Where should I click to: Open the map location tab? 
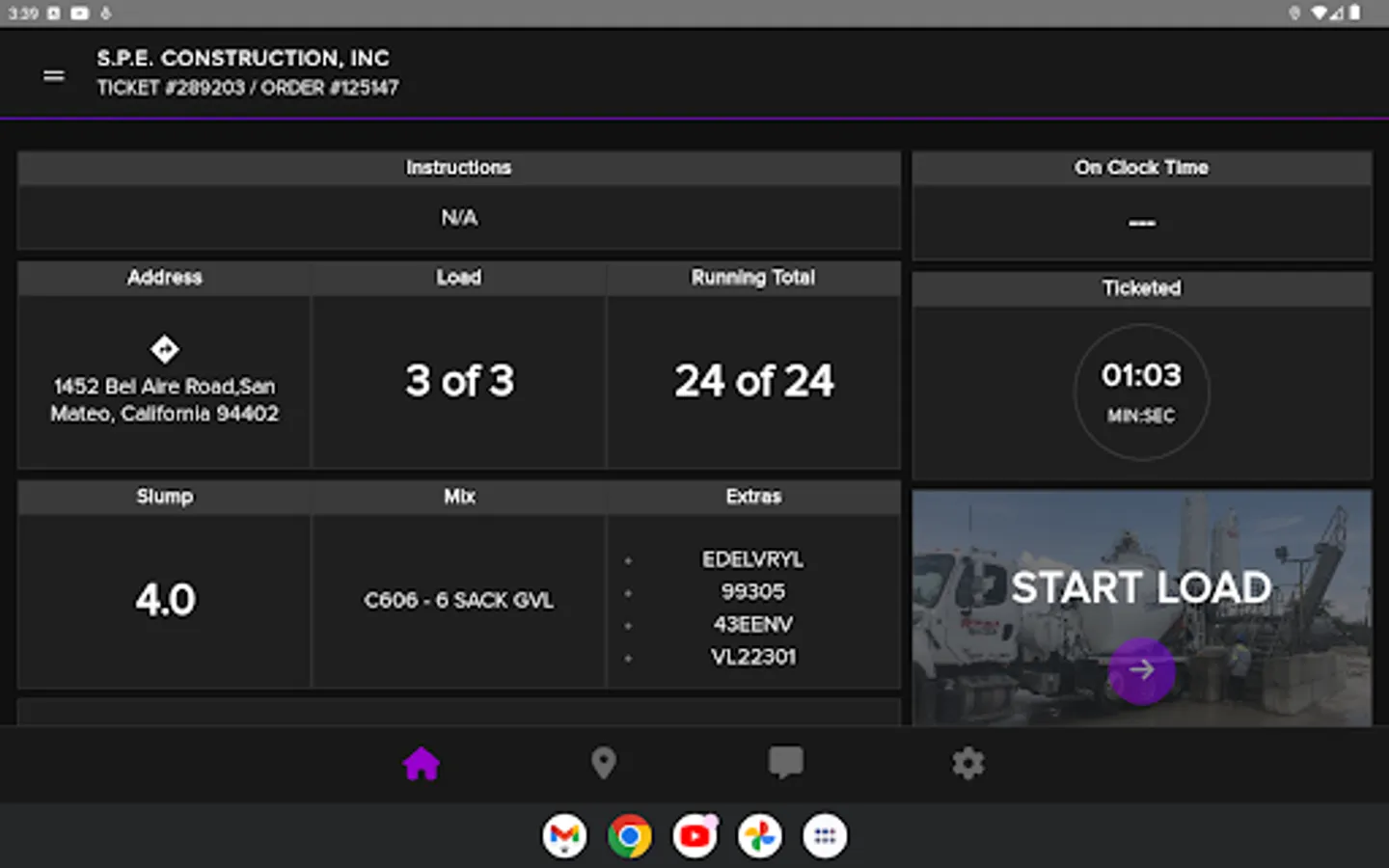(604, 764)
